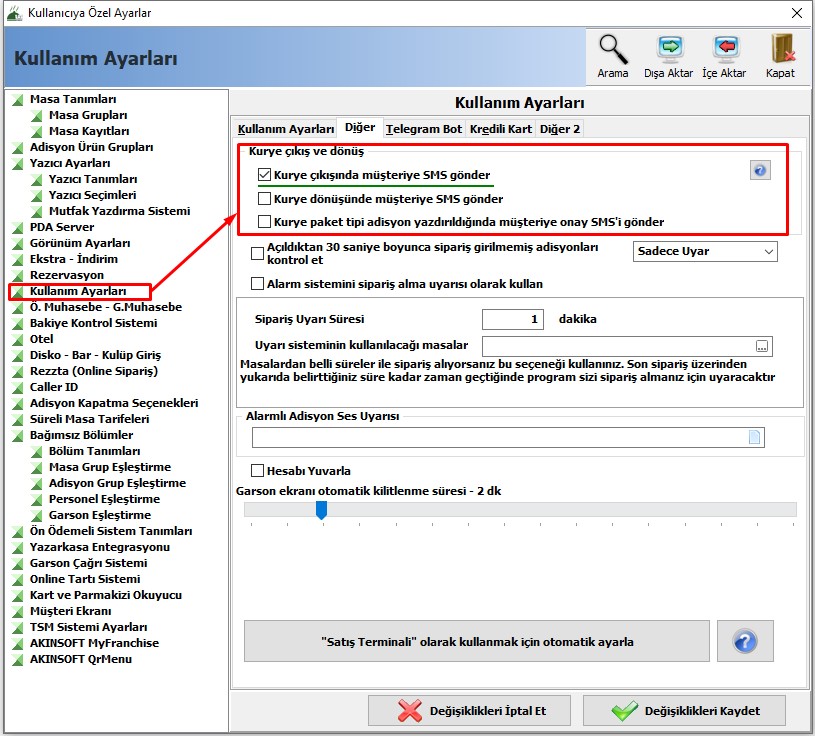Open Adisyon Kapatma Seçenekleri

pos(114,403)
